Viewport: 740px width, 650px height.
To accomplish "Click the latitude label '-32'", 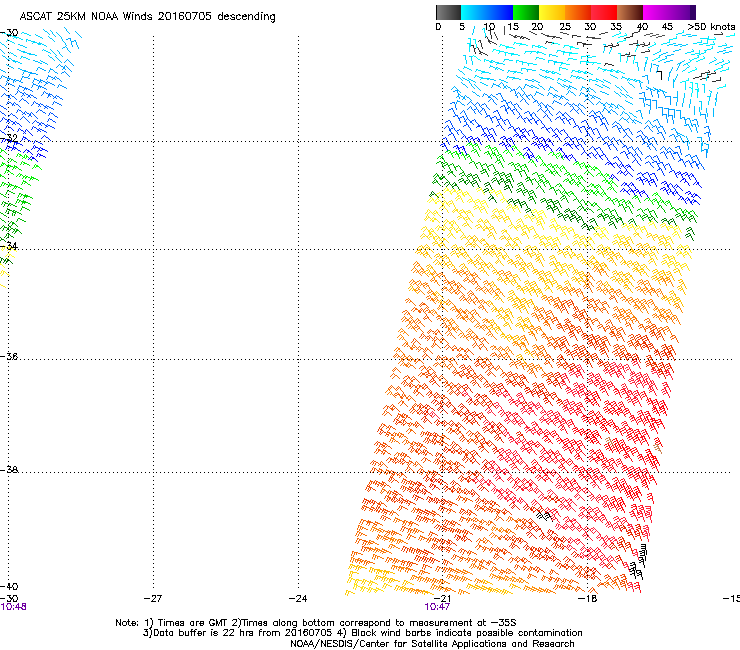I will (x=9, y=138).
